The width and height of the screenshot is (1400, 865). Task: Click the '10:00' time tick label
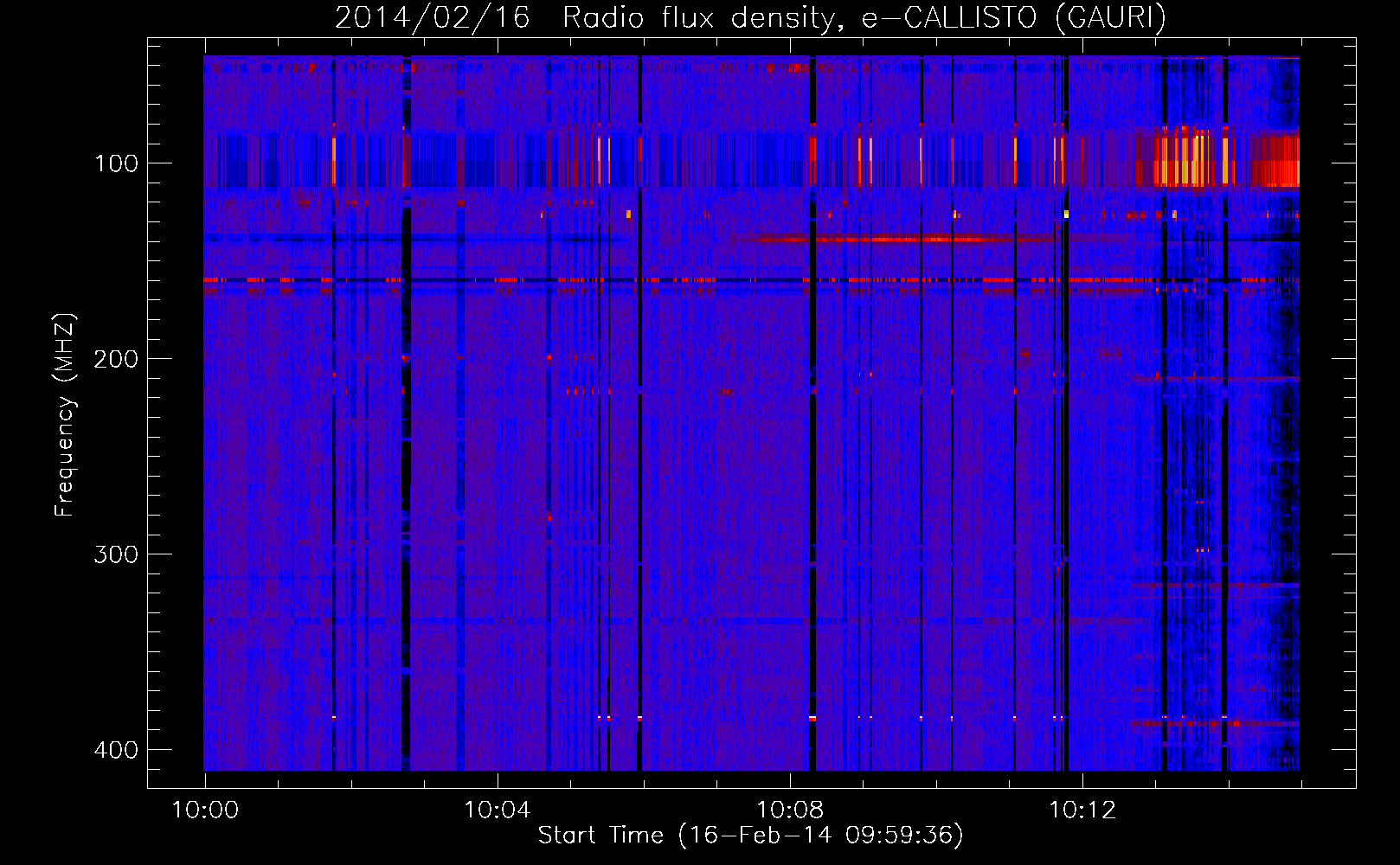[x=205, y=811]
